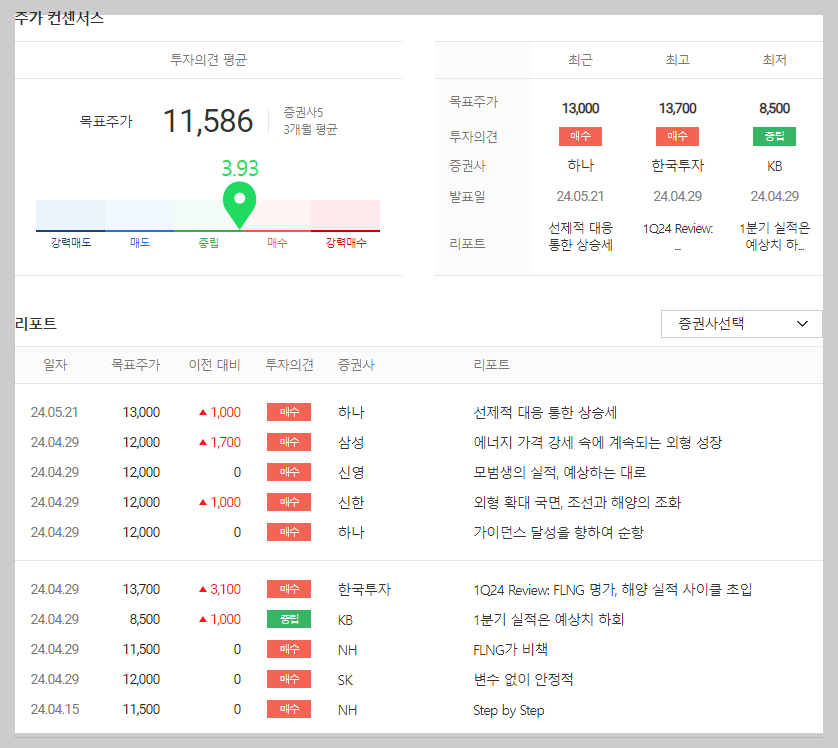Click the 24.05.21 date in the report list
Viewport: 838px width, 748px height.
tap(54, 412)
